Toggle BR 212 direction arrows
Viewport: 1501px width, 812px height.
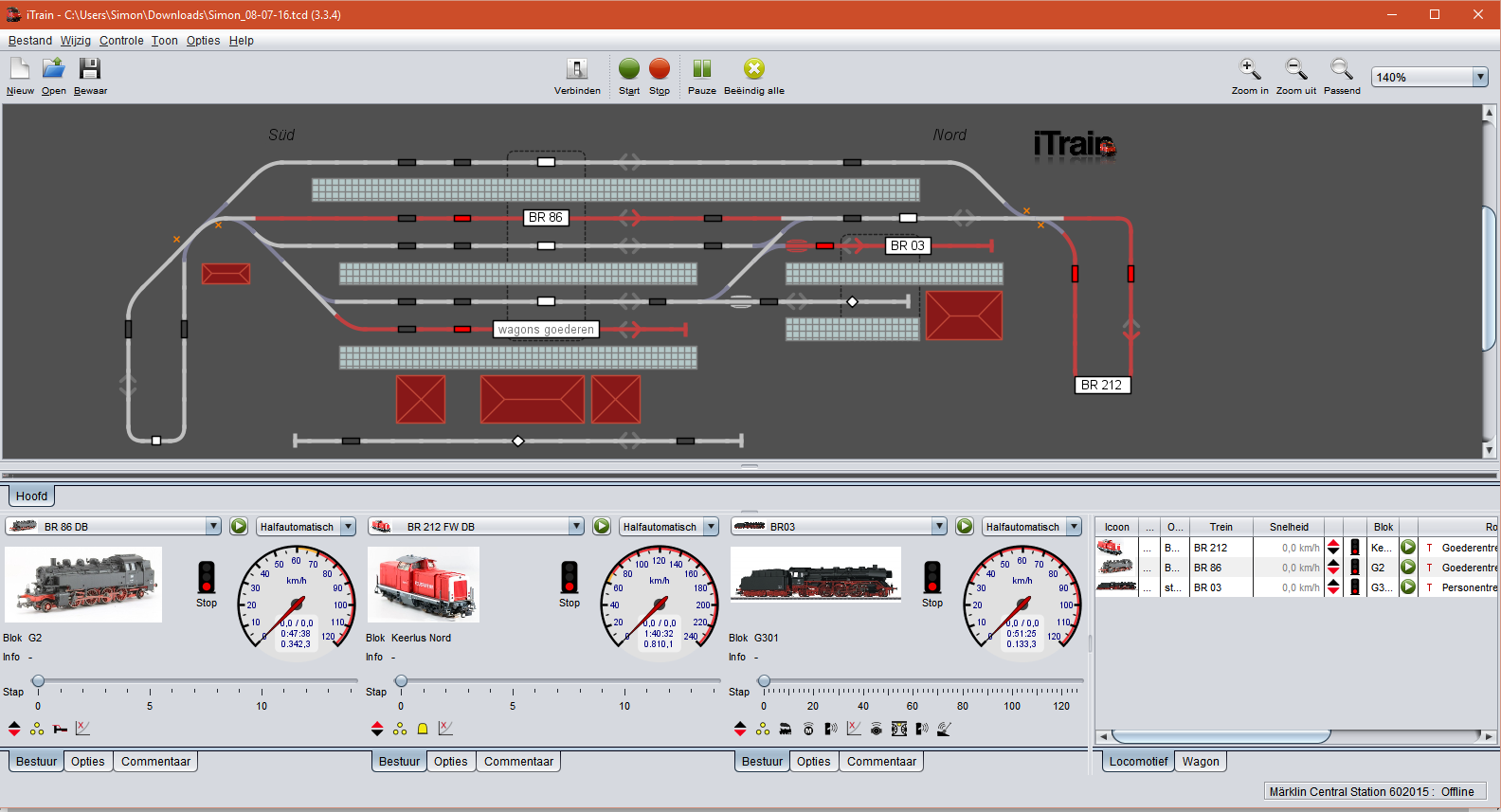377,729
